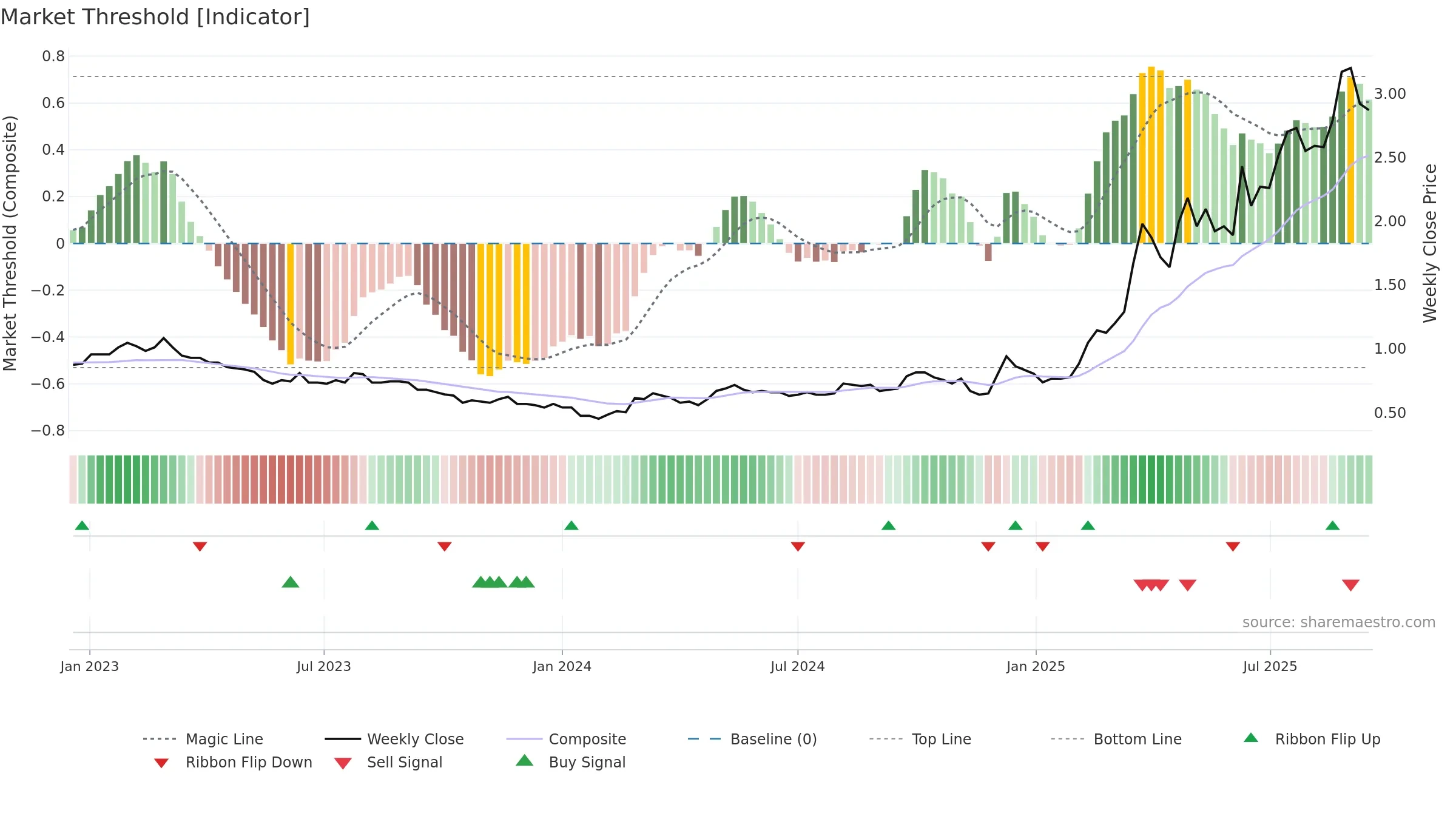The height and width of the screenshot is (819, 1456).
Task: Toggle the Top Line legend entry
Action: click(x=920, y=739)
